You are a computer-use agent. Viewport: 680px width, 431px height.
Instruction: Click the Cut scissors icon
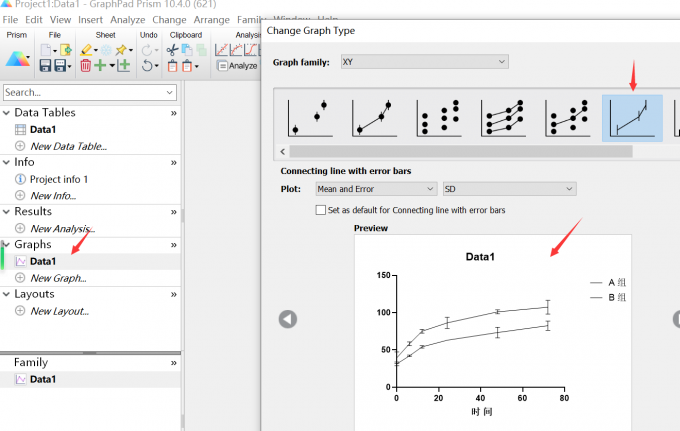[173, 49]
